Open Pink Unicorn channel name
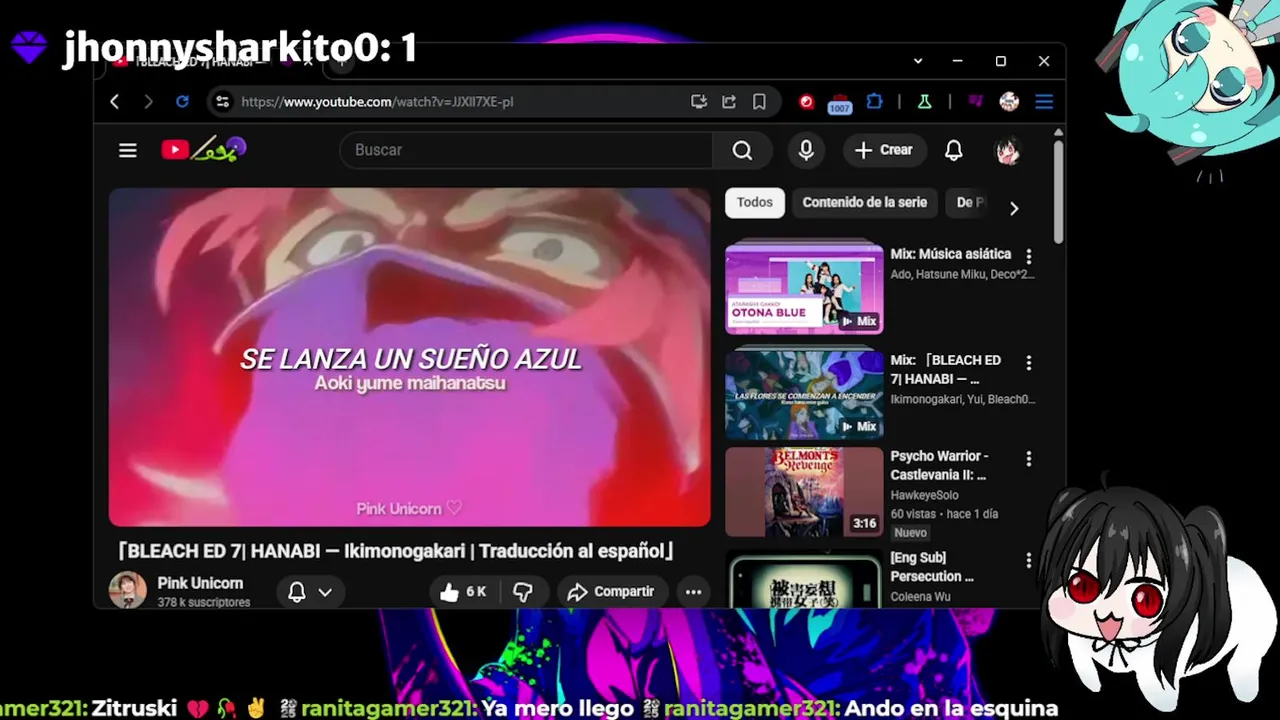The width and height of the screenshot is (1280, 720). (200, 583)
